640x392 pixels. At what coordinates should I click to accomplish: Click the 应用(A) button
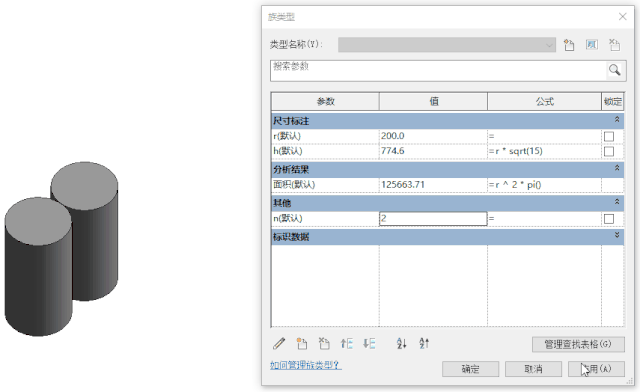pos(596,369)
